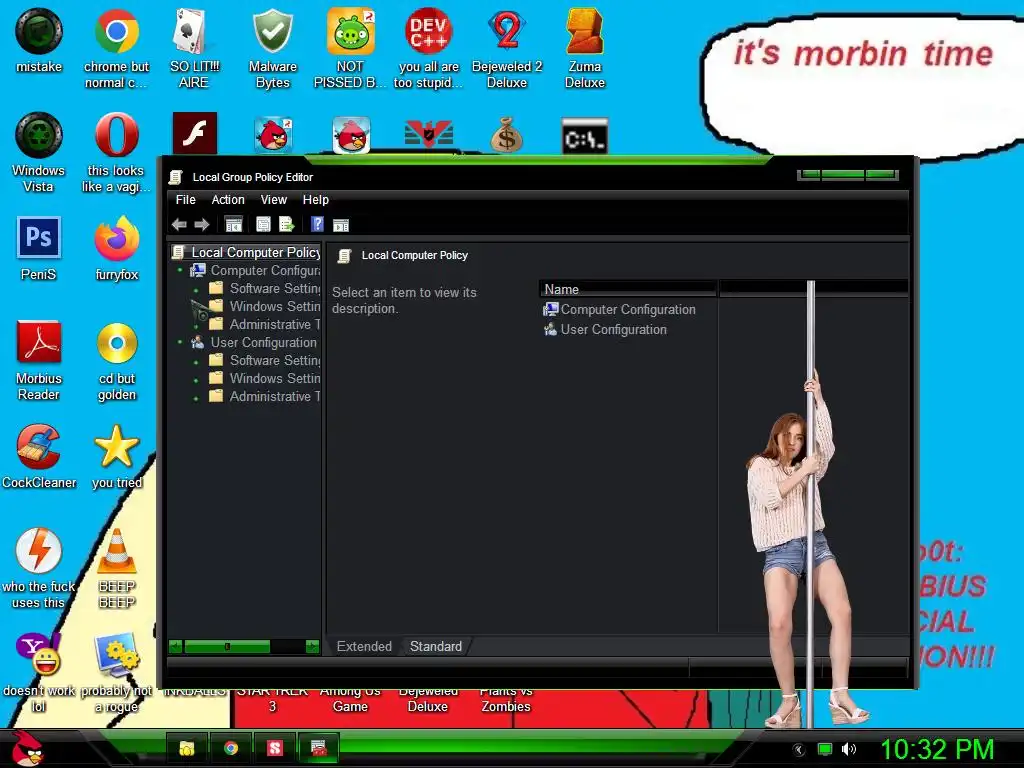The height and width of the screenshot is (768, 1024).
Task: Click the Angry Bird Start button
Action: tap(27, 748)
